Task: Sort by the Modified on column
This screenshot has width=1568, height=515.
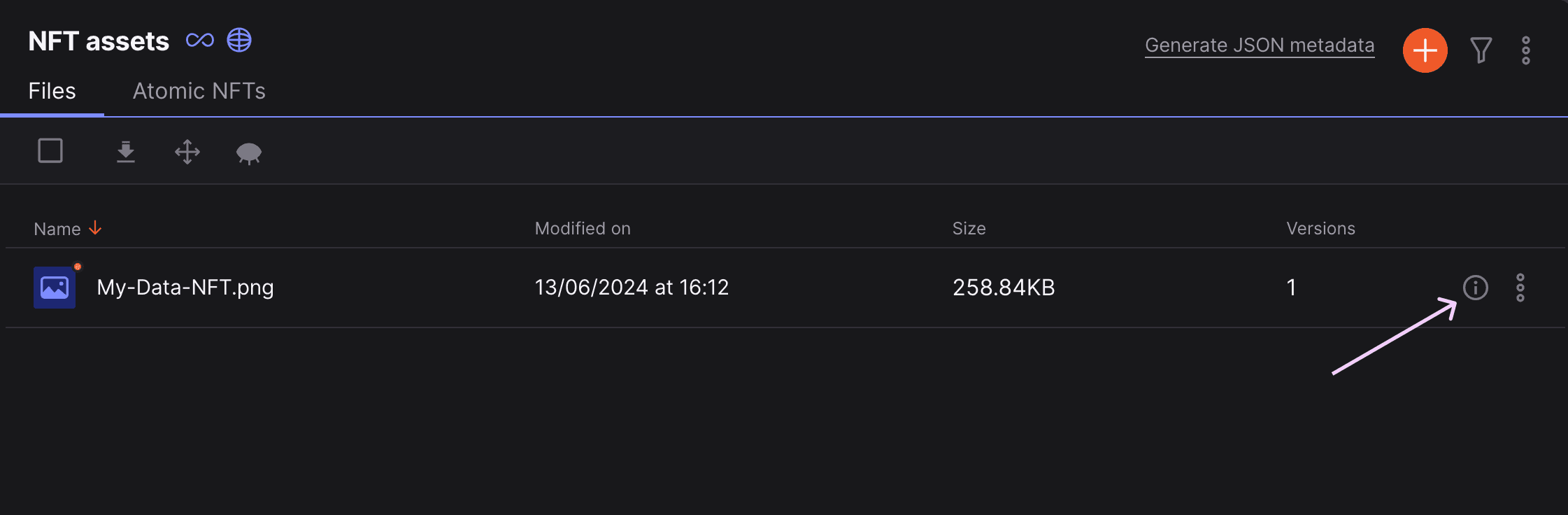Action: 583,228
